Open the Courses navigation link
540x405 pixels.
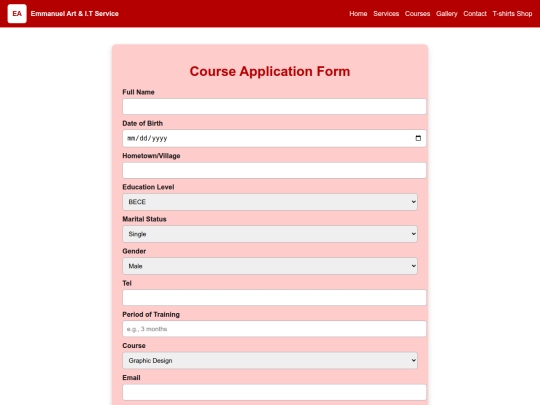point(417,14)
